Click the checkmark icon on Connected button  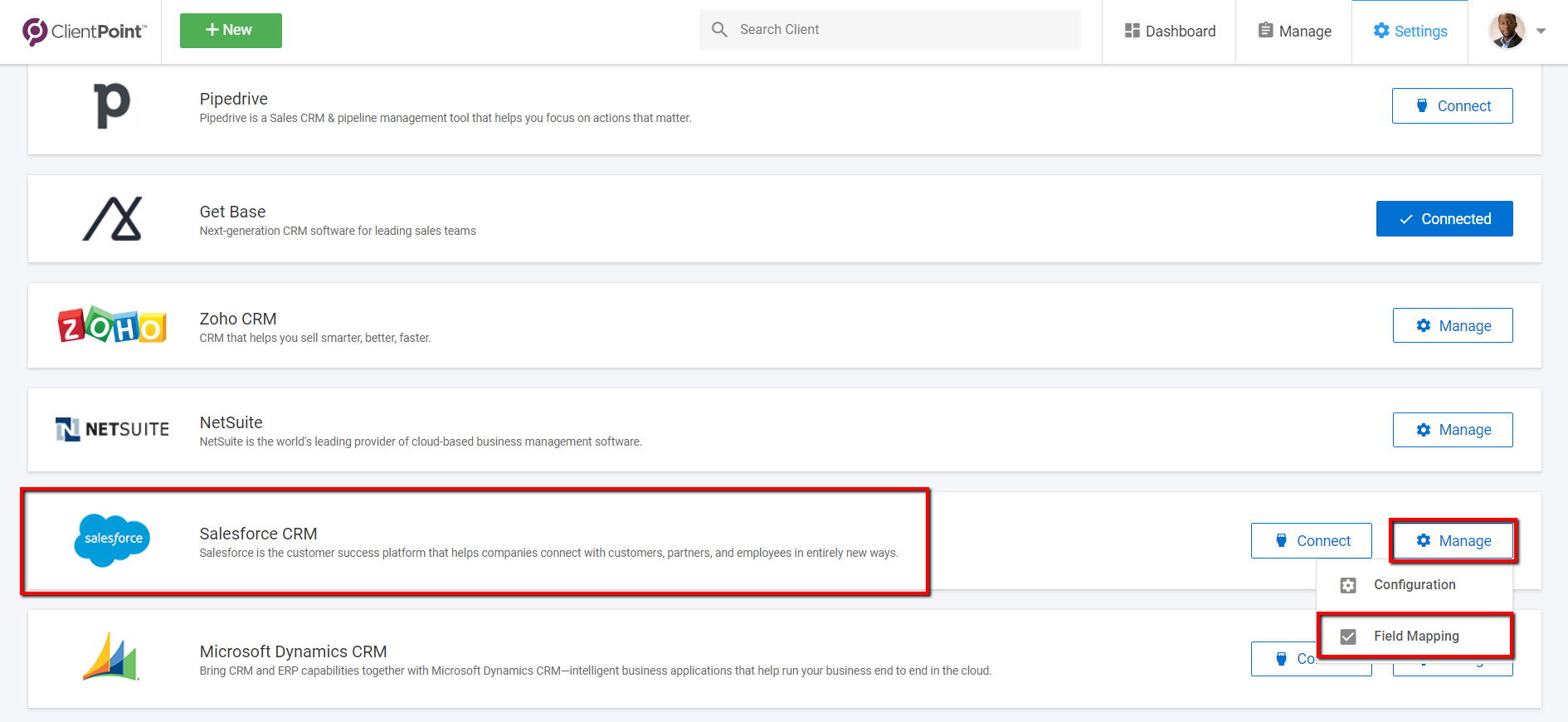tap(1406, 220)
